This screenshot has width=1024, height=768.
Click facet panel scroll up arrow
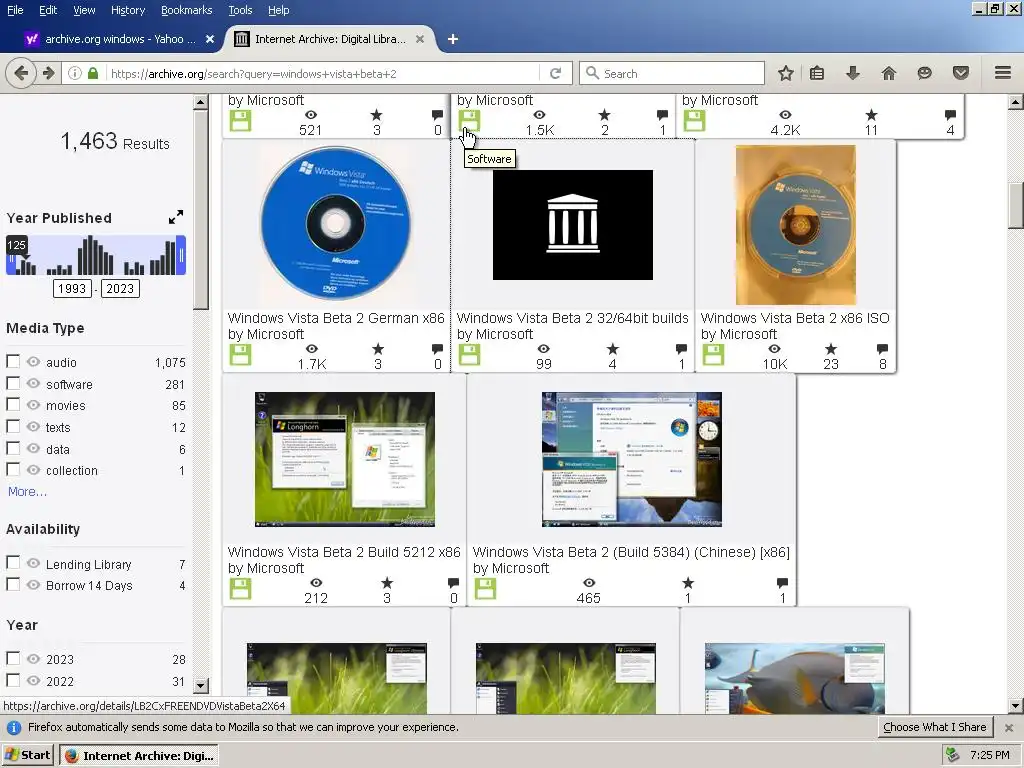201,102
